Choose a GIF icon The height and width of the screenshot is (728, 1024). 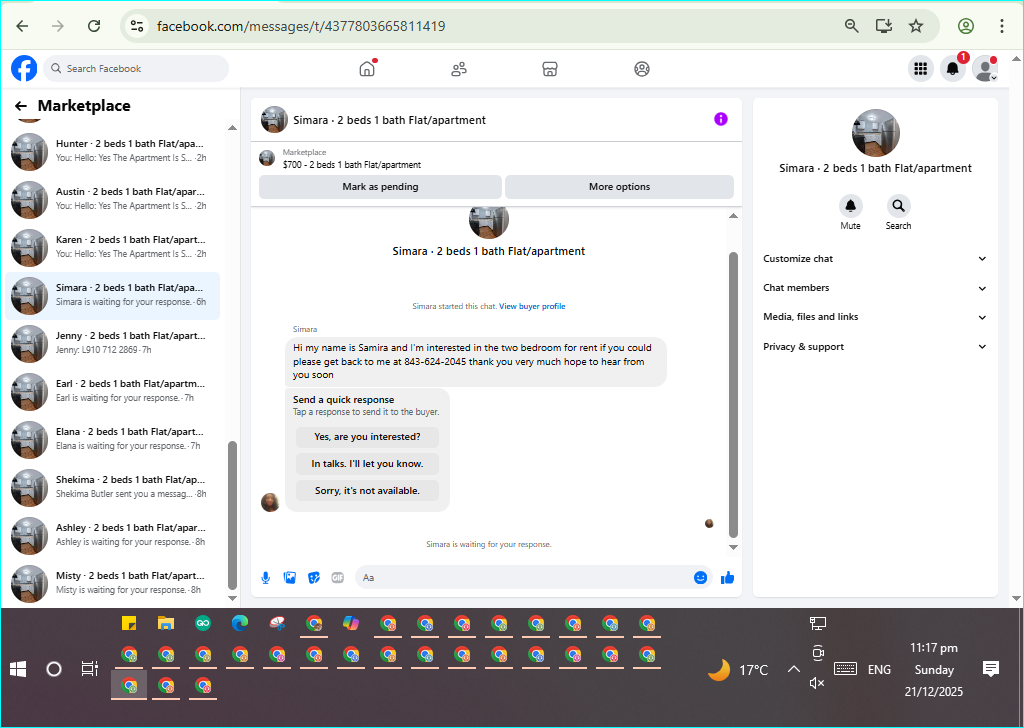[338, 578]
